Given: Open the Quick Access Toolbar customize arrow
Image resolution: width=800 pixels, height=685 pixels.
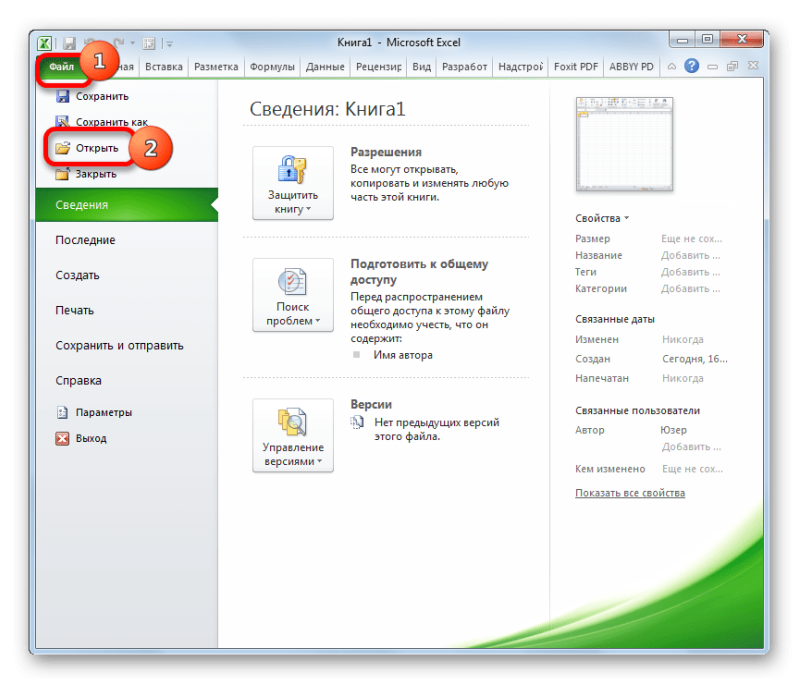Looking at the screenshot, I should 169,44.
